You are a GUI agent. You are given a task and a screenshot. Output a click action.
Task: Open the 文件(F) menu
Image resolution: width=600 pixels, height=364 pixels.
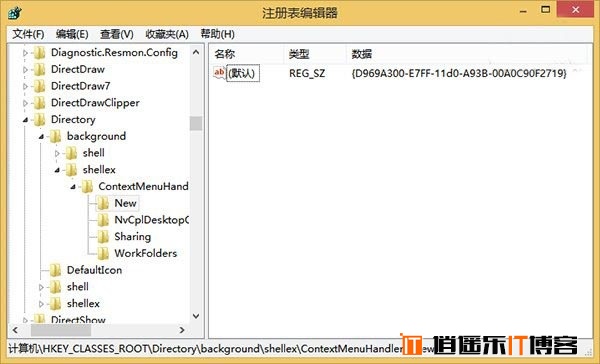pos(28,34)
